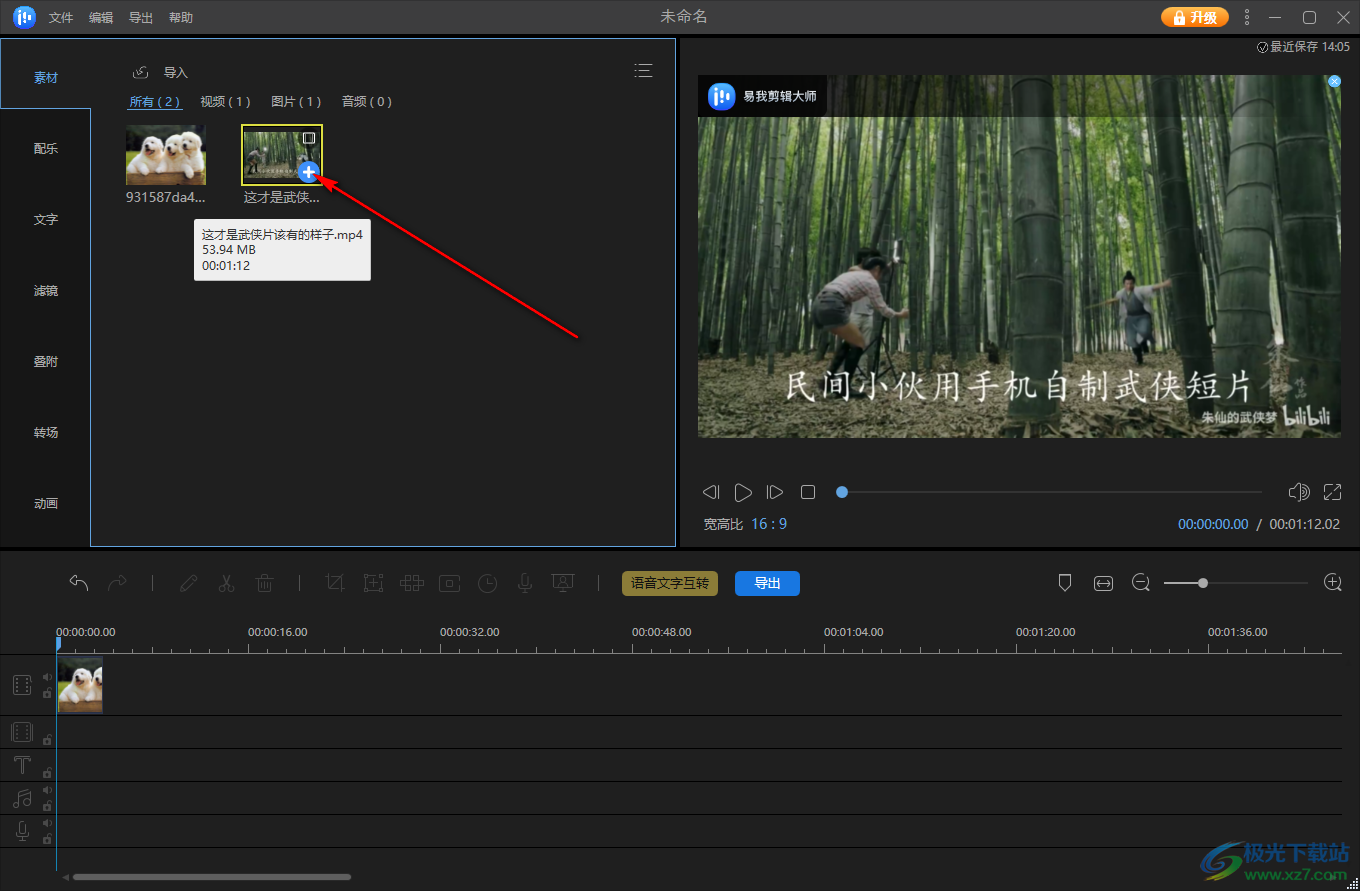Viewport: 1360px width, 891px height.
Task: Open the 叠附 sidebar tab
Action: (x=46, y=361)
